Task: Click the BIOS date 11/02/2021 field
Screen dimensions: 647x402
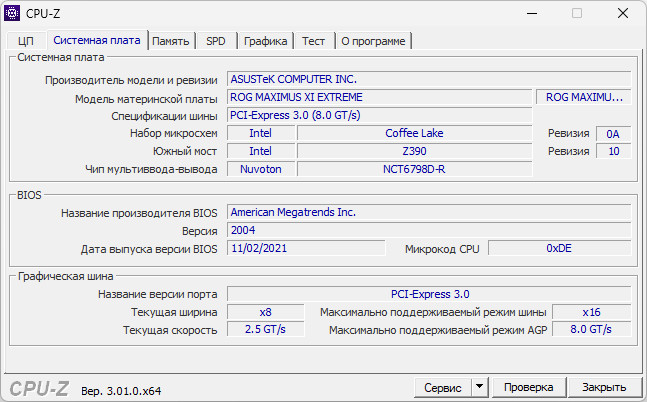Action: coord(306,248)
